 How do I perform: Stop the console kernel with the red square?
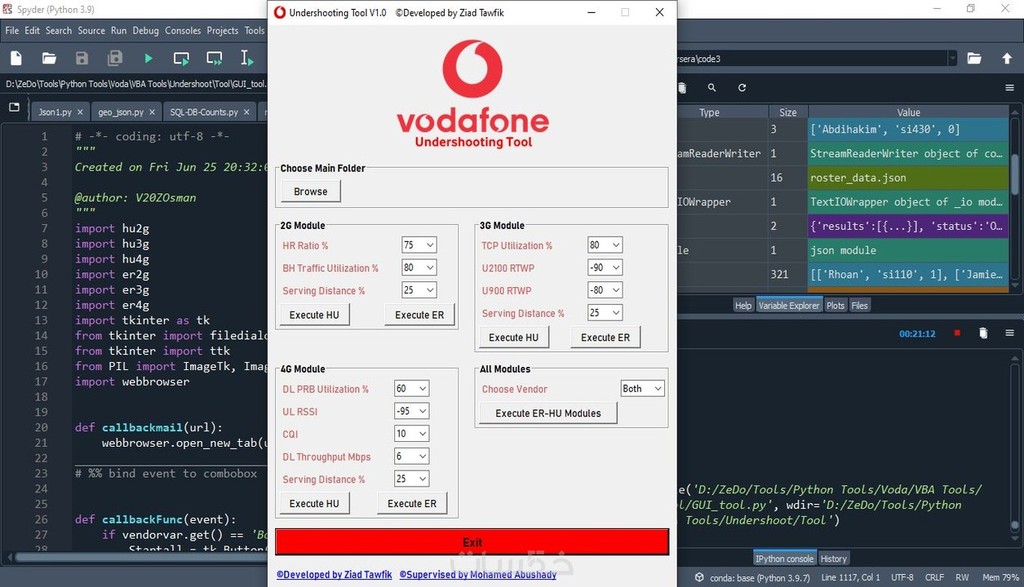957,333
